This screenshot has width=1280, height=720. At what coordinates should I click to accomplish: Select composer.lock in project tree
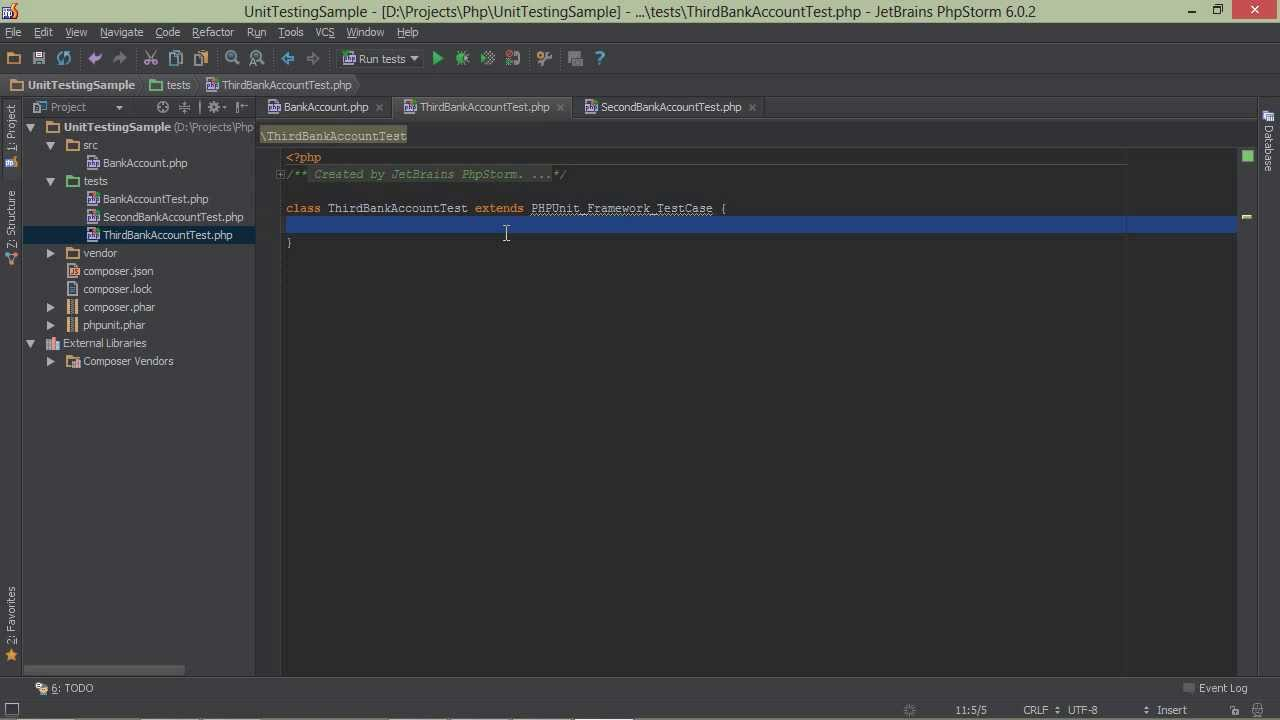click(117, 289)
